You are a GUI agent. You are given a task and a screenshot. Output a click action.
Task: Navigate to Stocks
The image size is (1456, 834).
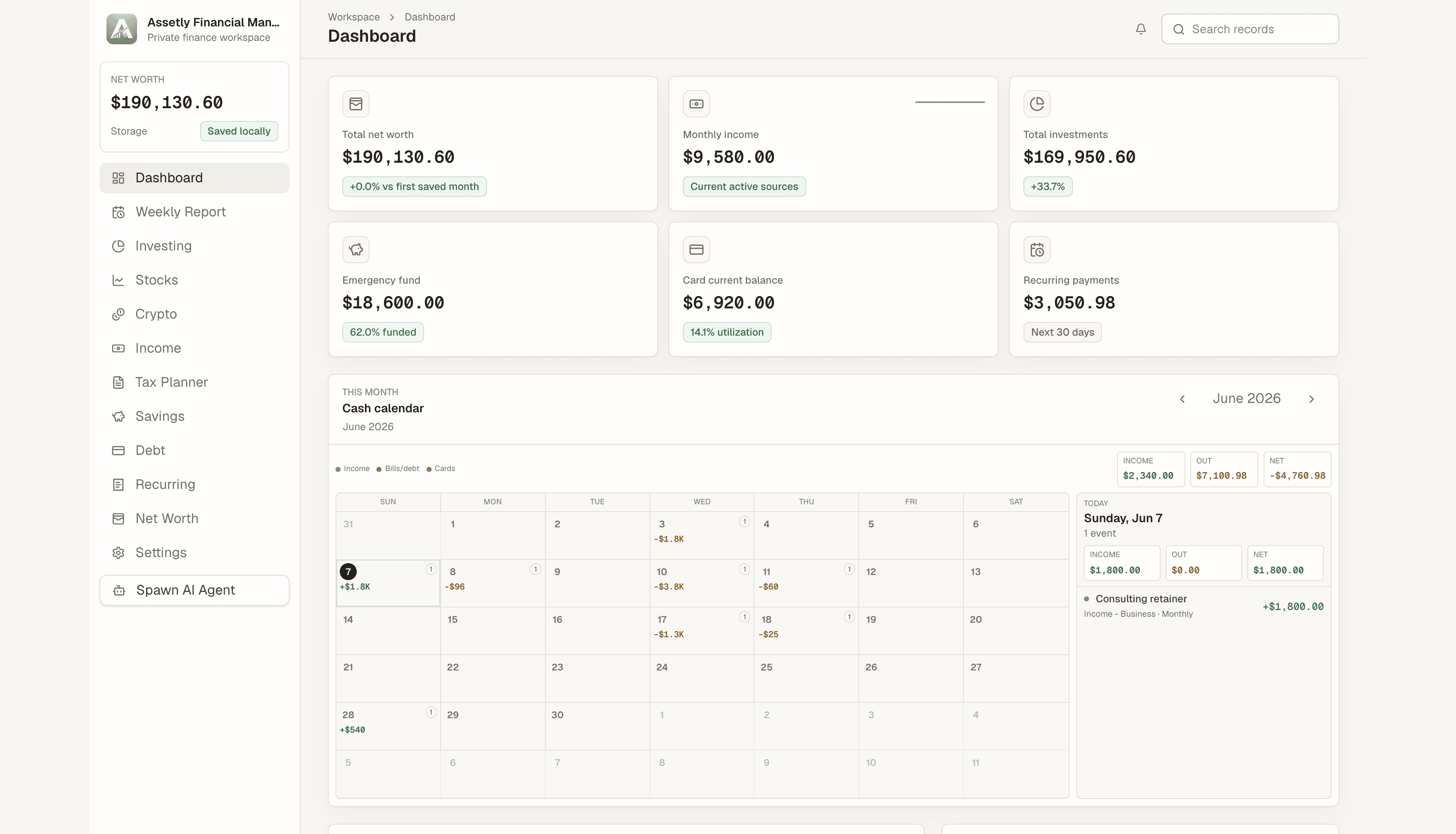click(x=195, y=280)
